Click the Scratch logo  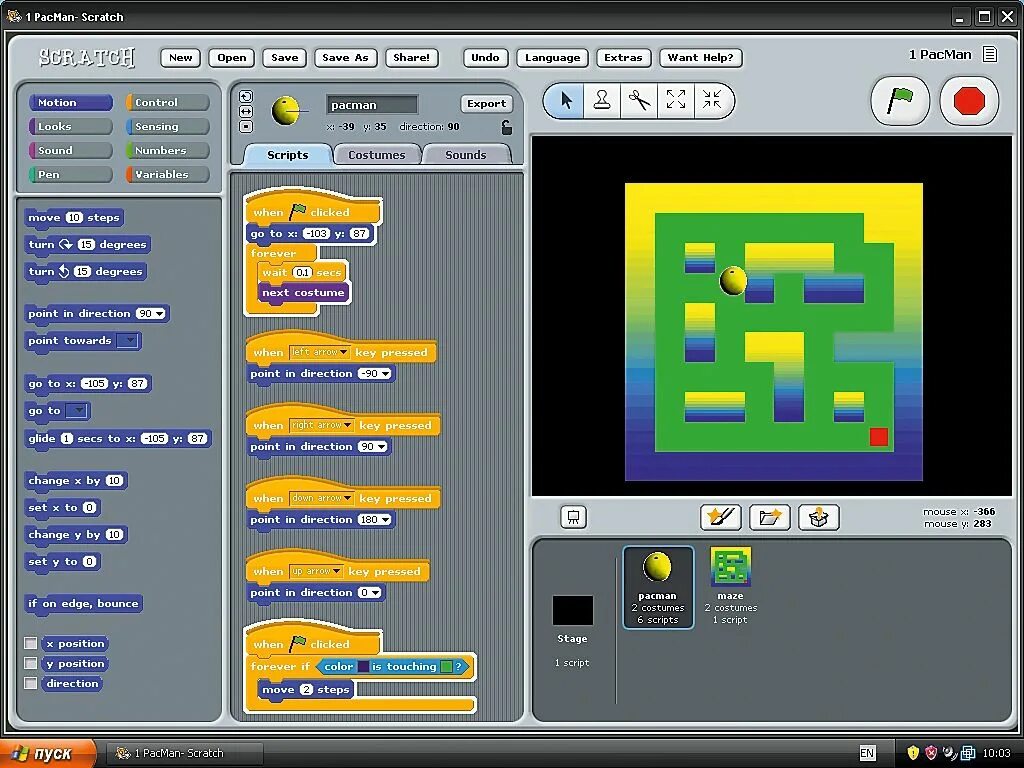click(x=87, y=57)
